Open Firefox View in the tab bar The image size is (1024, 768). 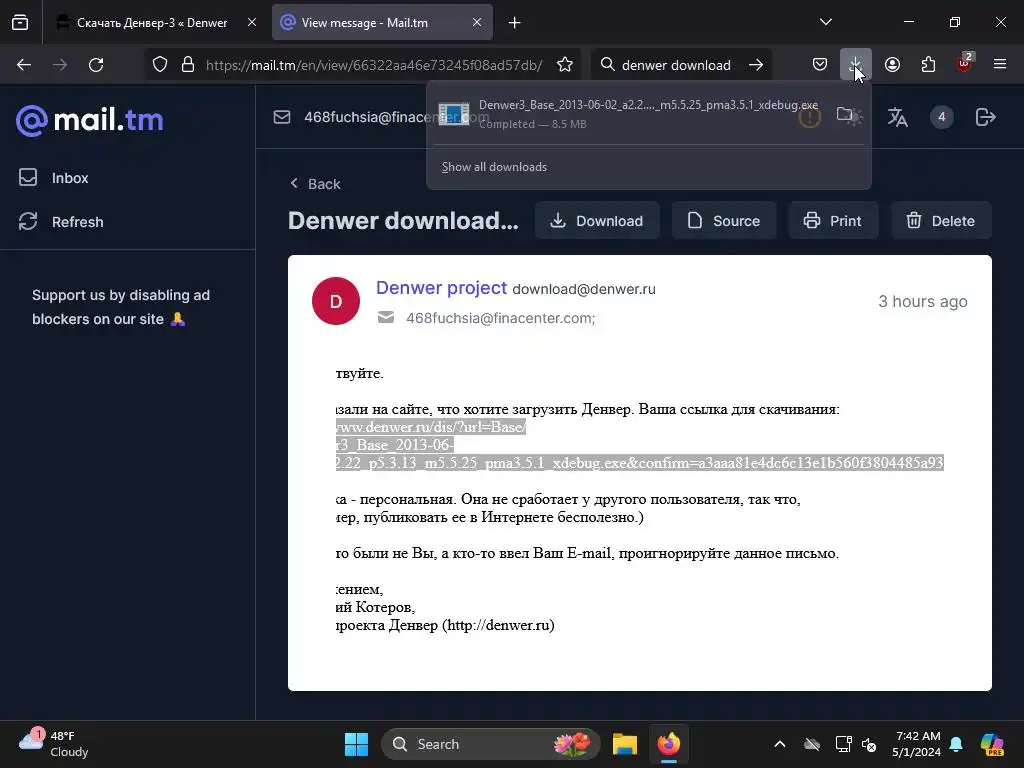click(x=20, y=23)
